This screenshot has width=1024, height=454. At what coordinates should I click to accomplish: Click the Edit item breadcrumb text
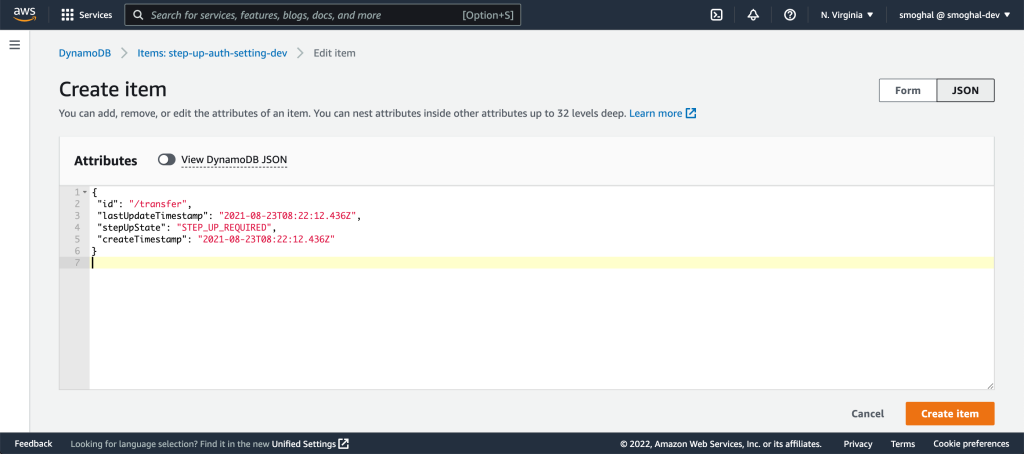(334, 53)
